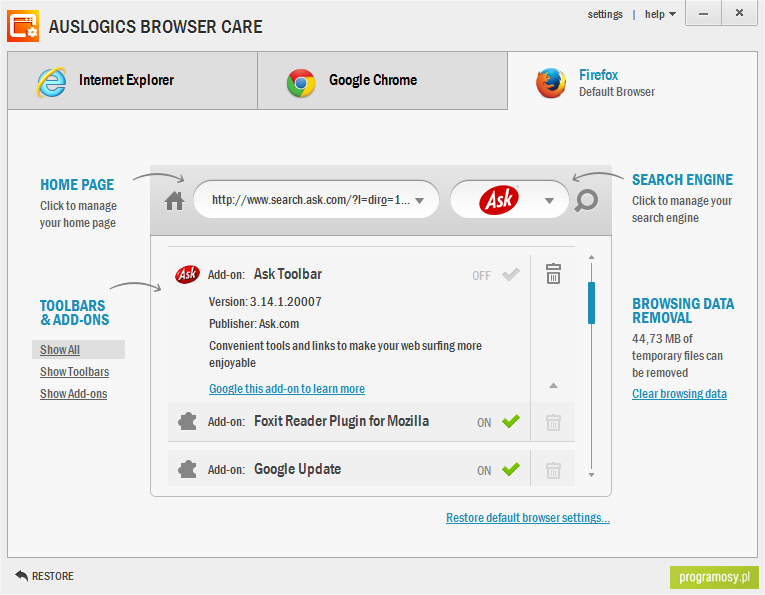The image size is (765, 595).
Task: Click Foxit Reader puzzle piece icon
Action: click(x=187, y=421)
